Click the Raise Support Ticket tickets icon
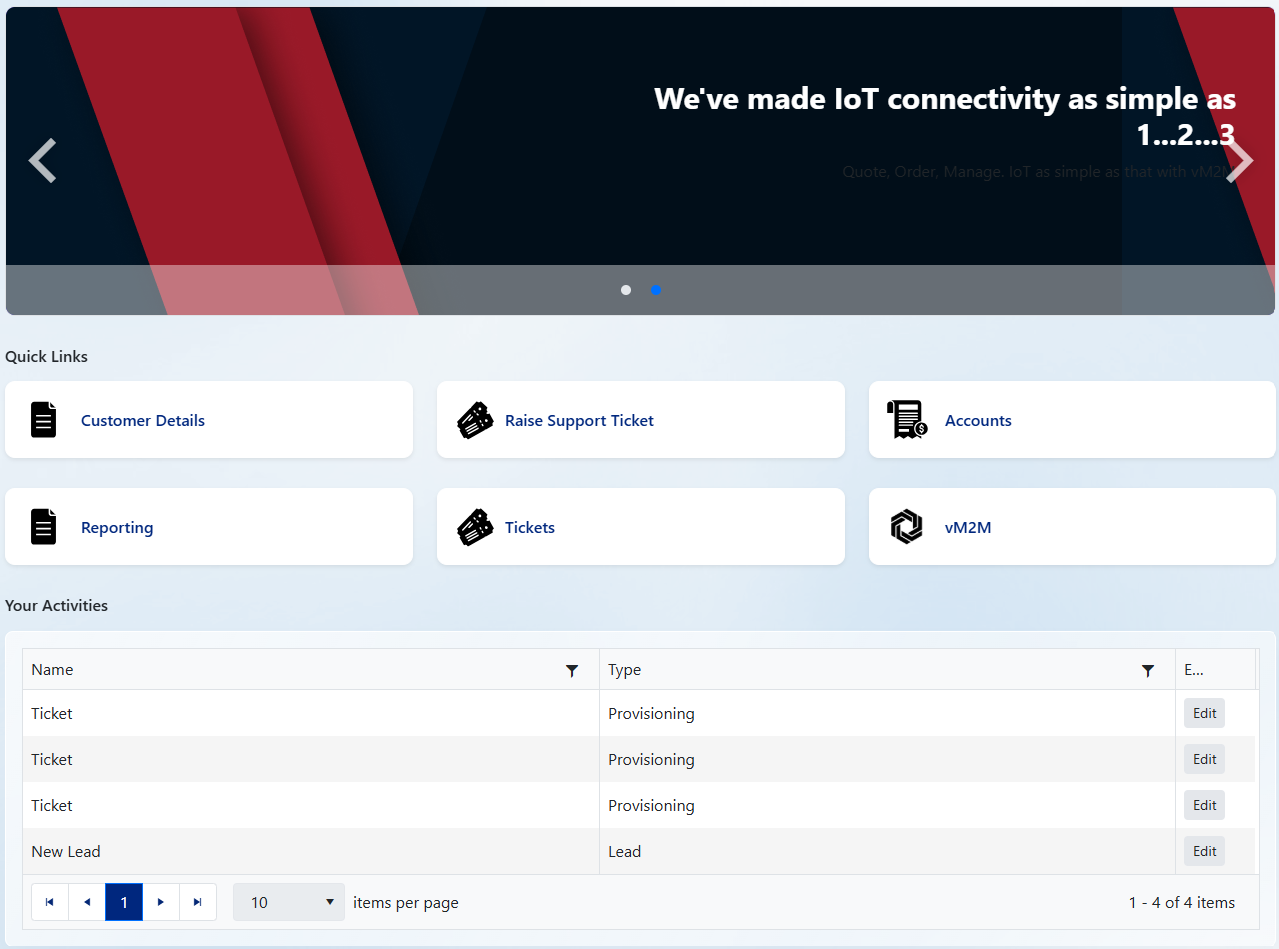The width and height of the screenshot is (1279, 949). (475, 419)
